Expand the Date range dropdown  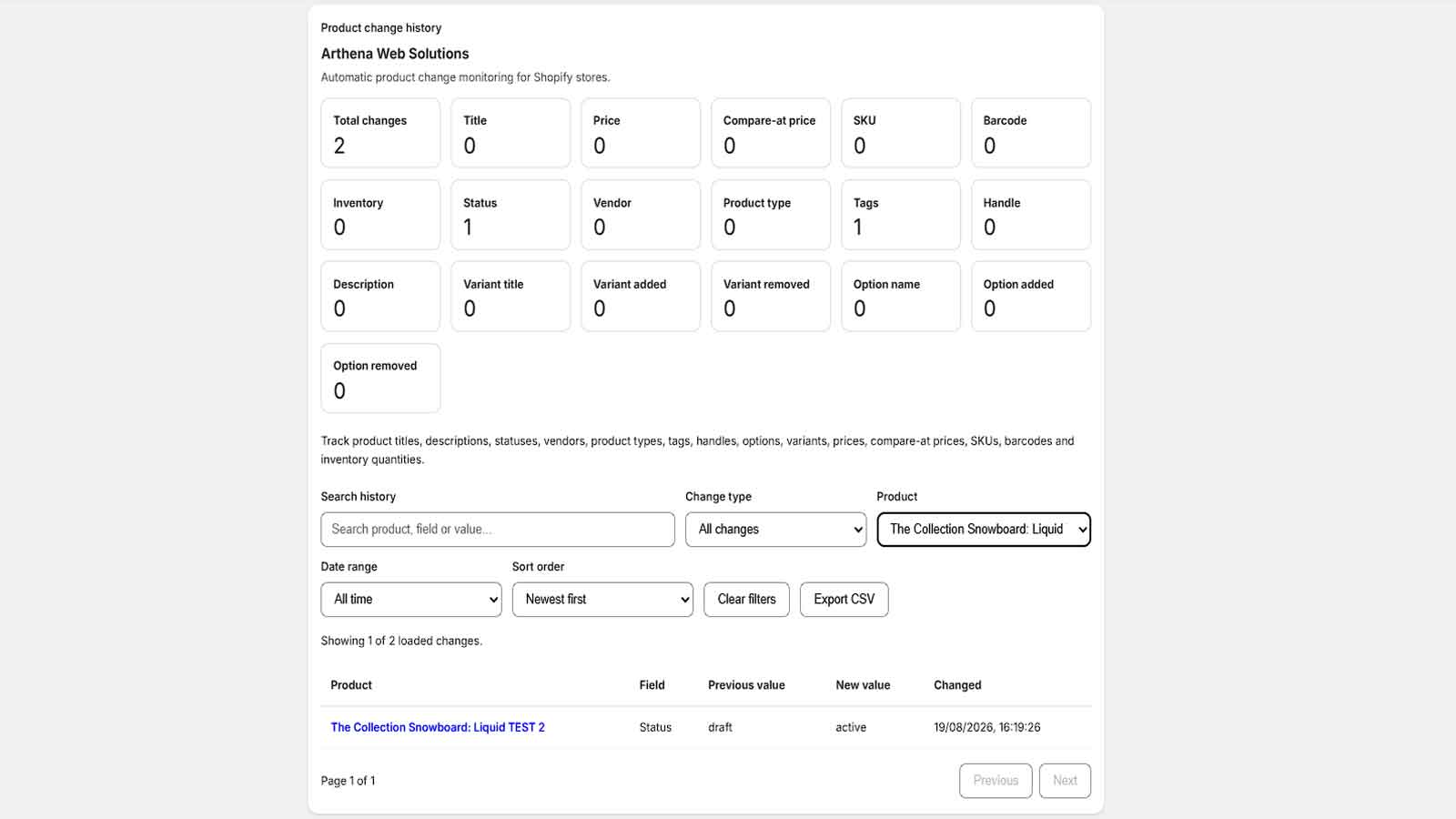411,600
